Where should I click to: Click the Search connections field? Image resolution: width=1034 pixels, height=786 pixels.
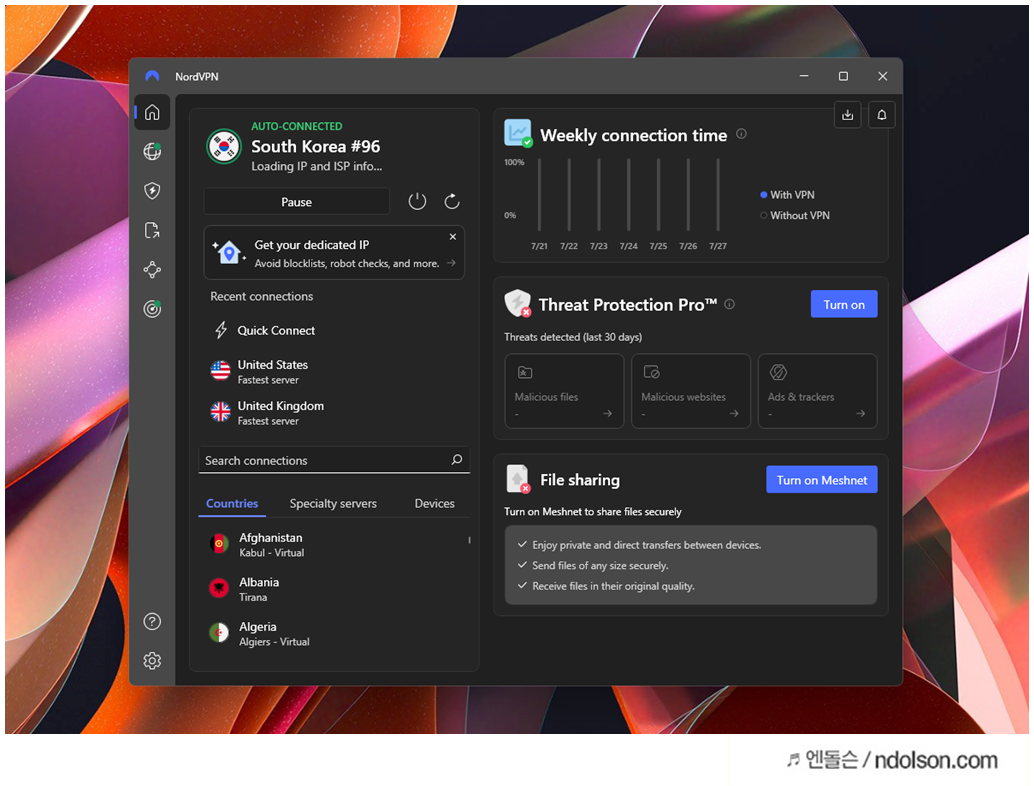click(334, 460)
